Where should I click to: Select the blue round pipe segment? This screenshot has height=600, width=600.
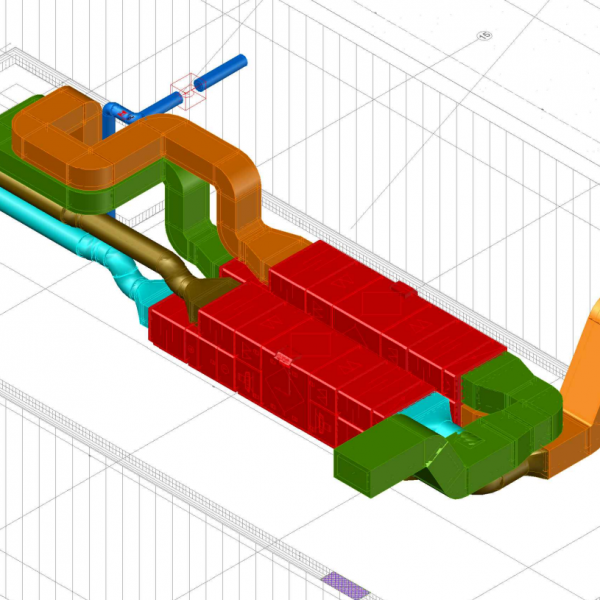tap(224, 72)
